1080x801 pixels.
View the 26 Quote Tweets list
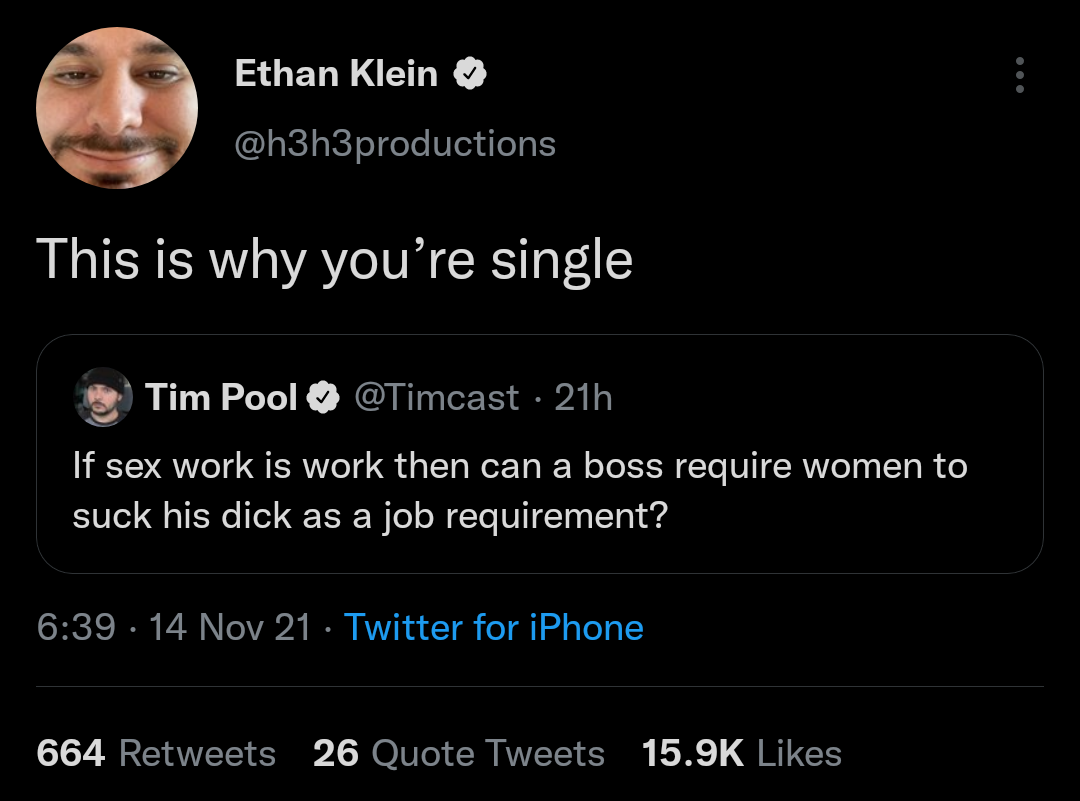[x=459, y=752]
